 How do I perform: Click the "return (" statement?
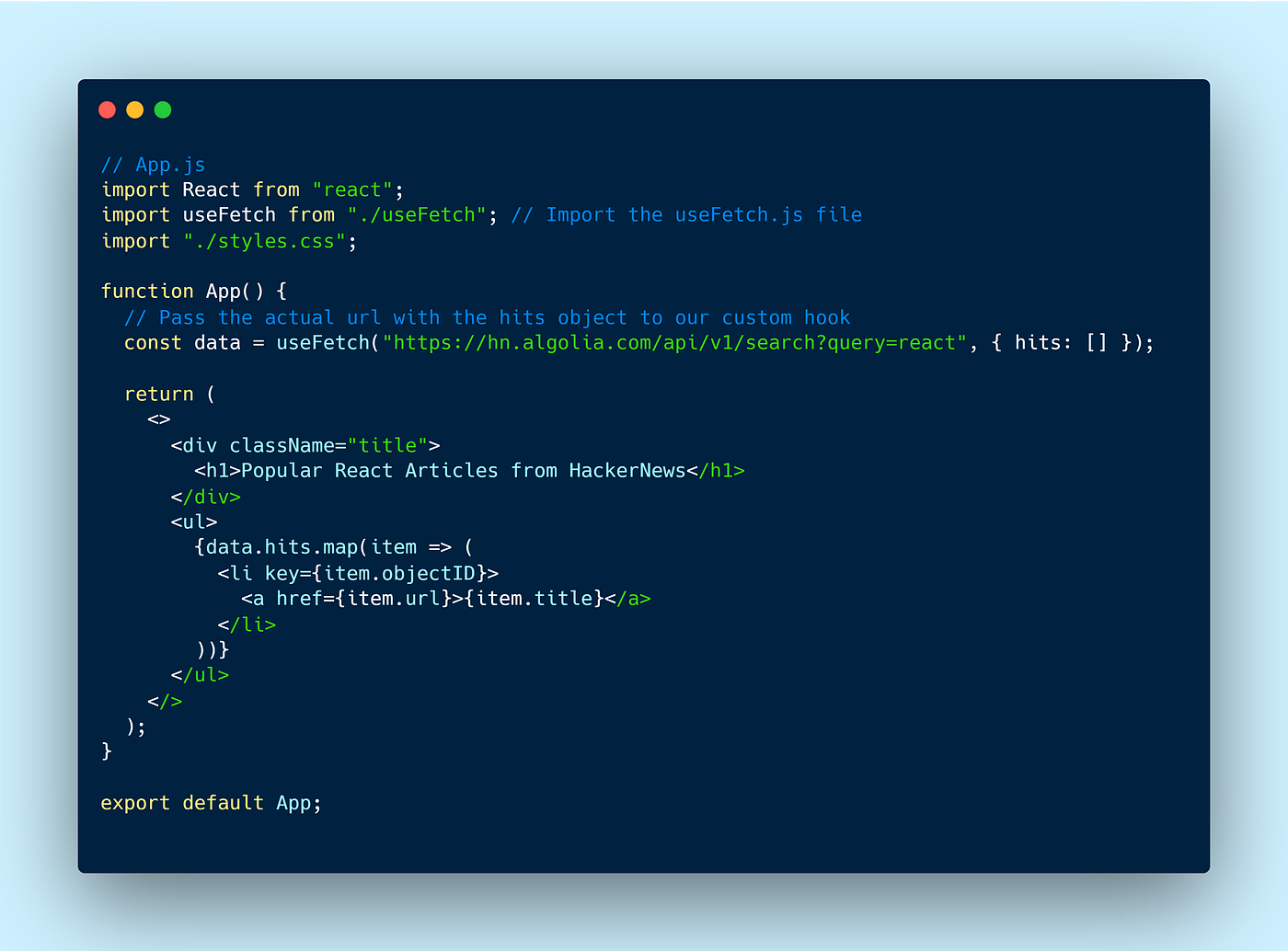point(170,394)
